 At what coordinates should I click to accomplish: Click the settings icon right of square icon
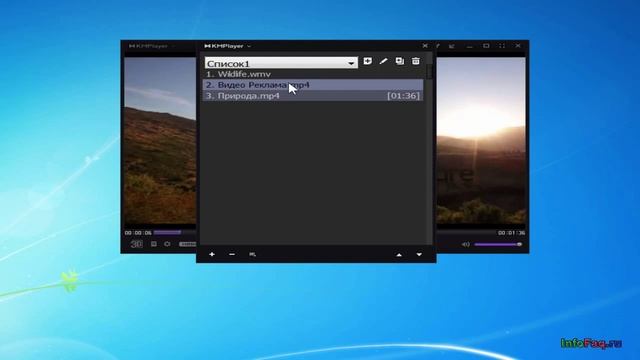[x=167, y=244]
